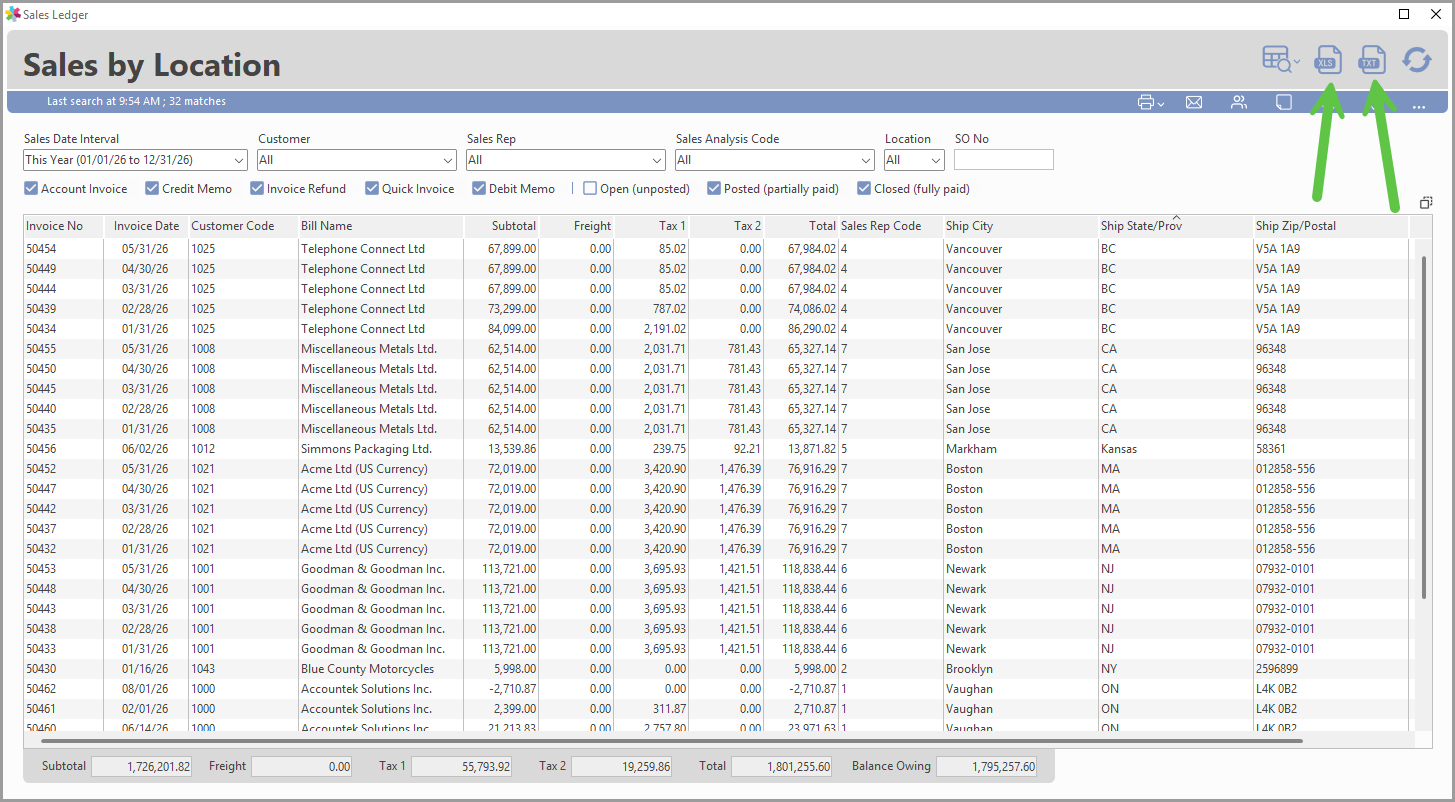The height and width of the screenshot is (802, 1455).
Task: Sort by Total column header
Action: [802, 226]
